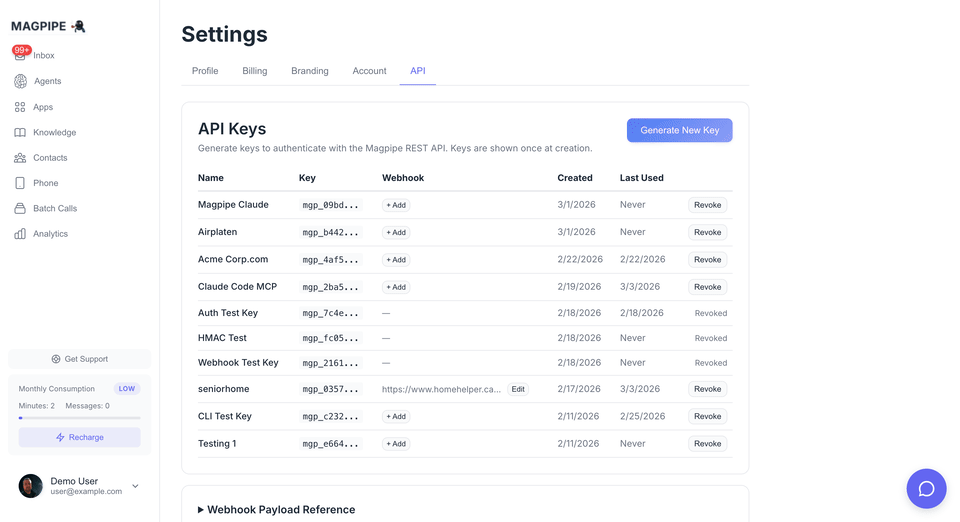960x522 pixels.
Task: Click the Get Support lifebuoy icon
Action: coord(56,359)
